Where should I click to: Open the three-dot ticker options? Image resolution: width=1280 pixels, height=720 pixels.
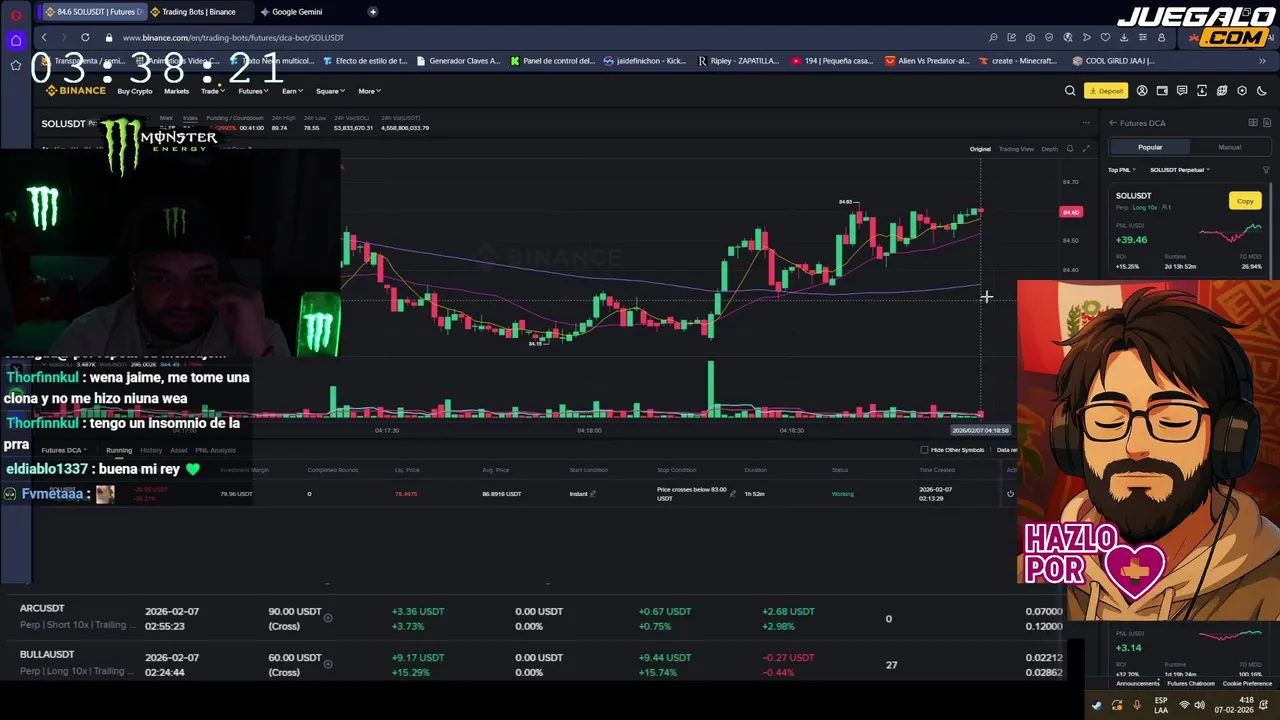[x=1086, y=123]
